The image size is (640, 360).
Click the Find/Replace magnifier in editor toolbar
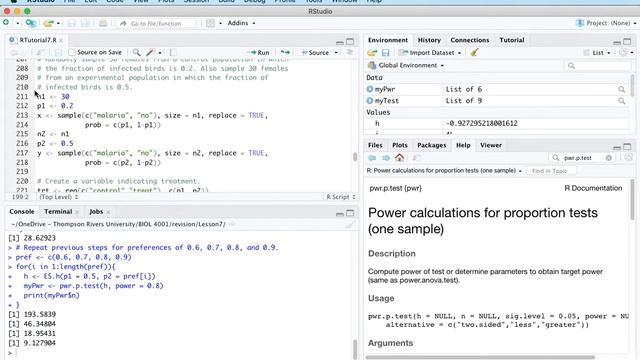point(136,52)
